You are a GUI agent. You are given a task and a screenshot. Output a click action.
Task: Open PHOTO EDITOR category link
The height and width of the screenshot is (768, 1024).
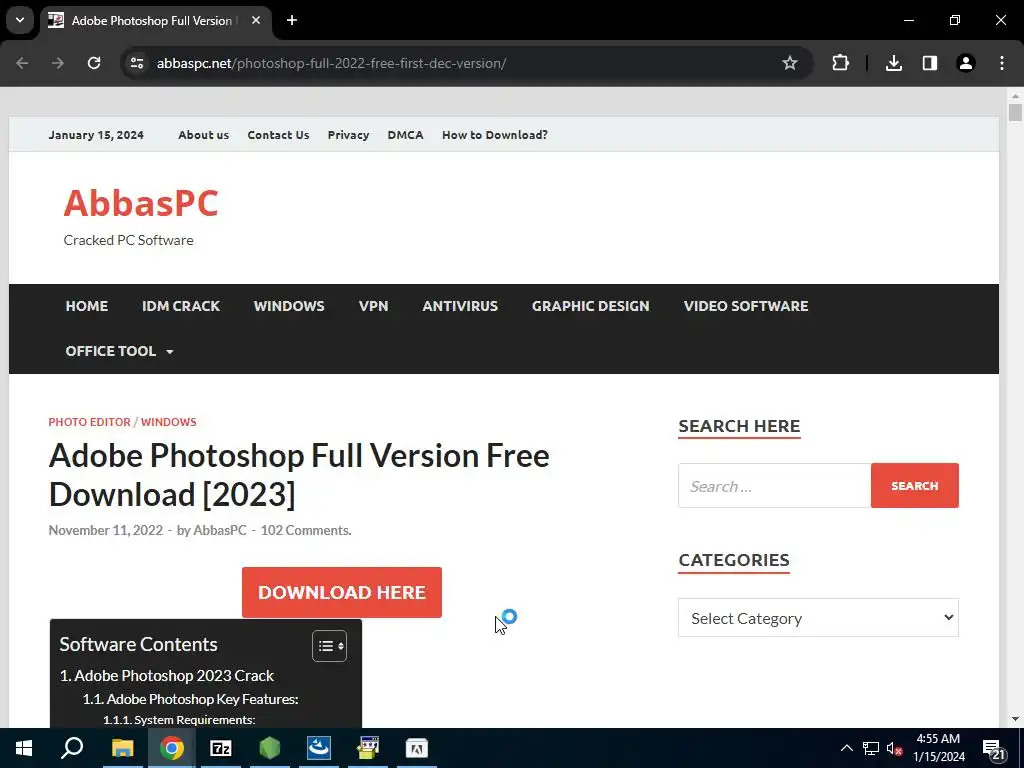coord(89,422)
